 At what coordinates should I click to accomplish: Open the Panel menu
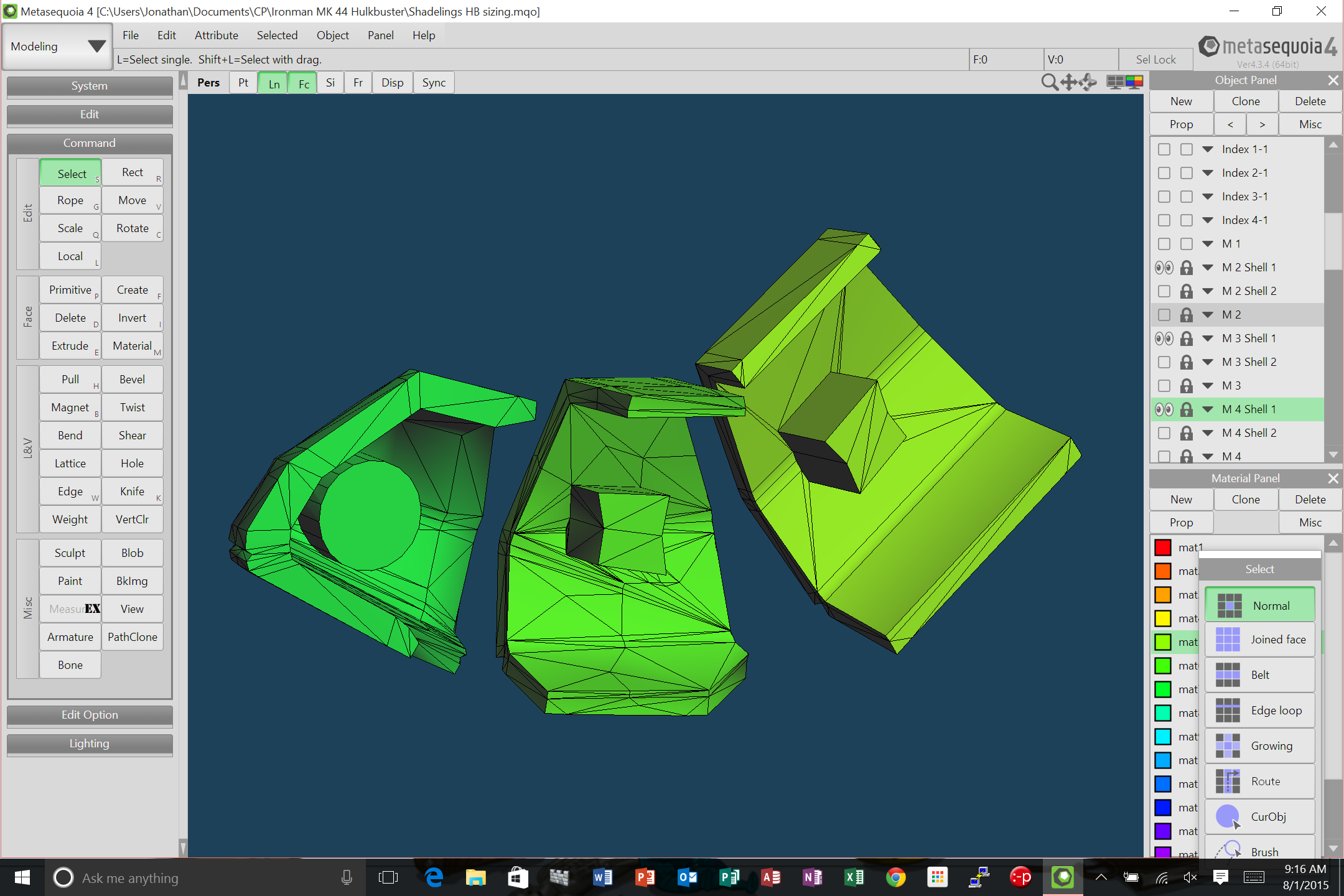tap(381, 35)
